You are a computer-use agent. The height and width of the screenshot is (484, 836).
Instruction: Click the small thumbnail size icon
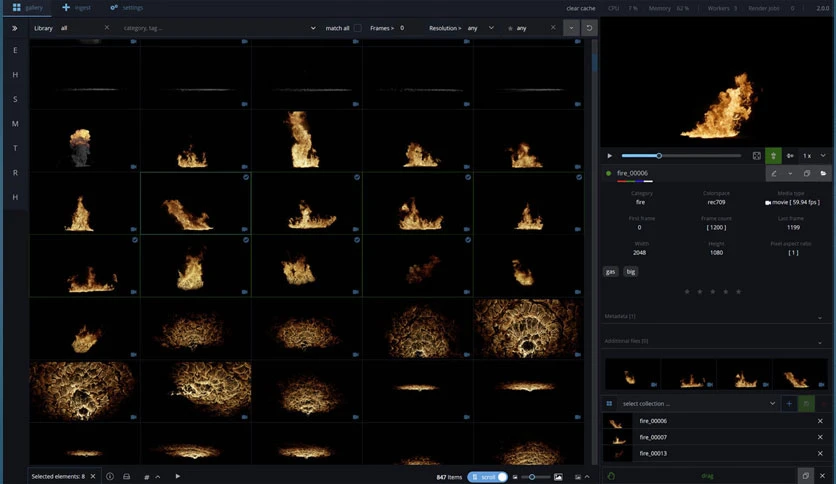515,477
